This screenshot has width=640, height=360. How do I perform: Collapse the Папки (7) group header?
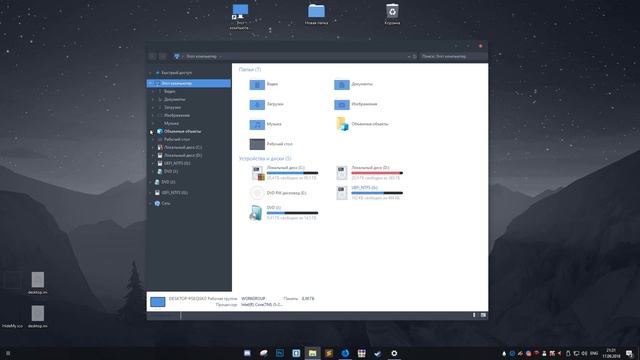[x=250, y=70]
